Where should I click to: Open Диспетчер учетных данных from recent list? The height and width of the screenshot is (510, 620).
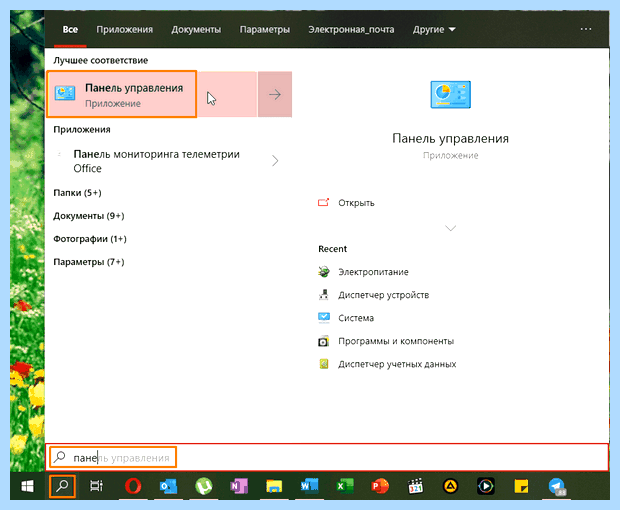pos(397,364)
